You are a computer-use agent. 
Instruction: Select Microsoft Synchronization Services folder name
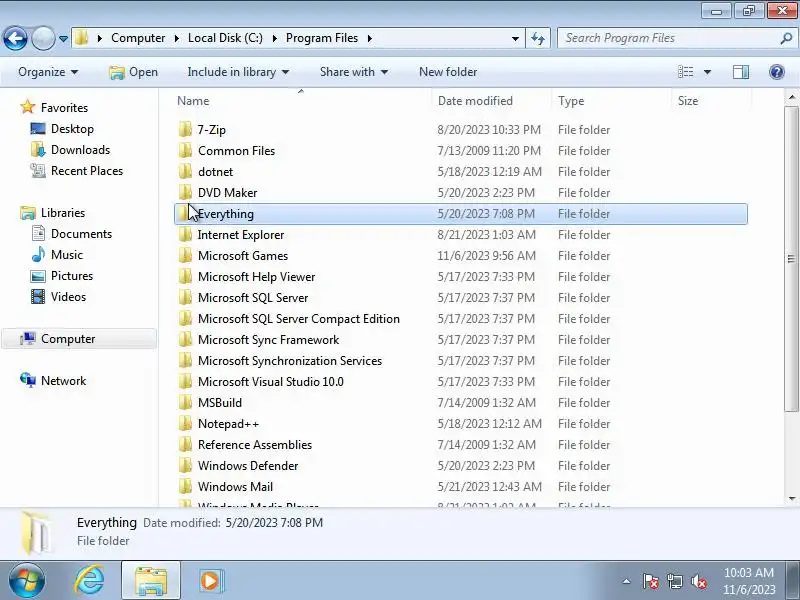coord(290,361)
